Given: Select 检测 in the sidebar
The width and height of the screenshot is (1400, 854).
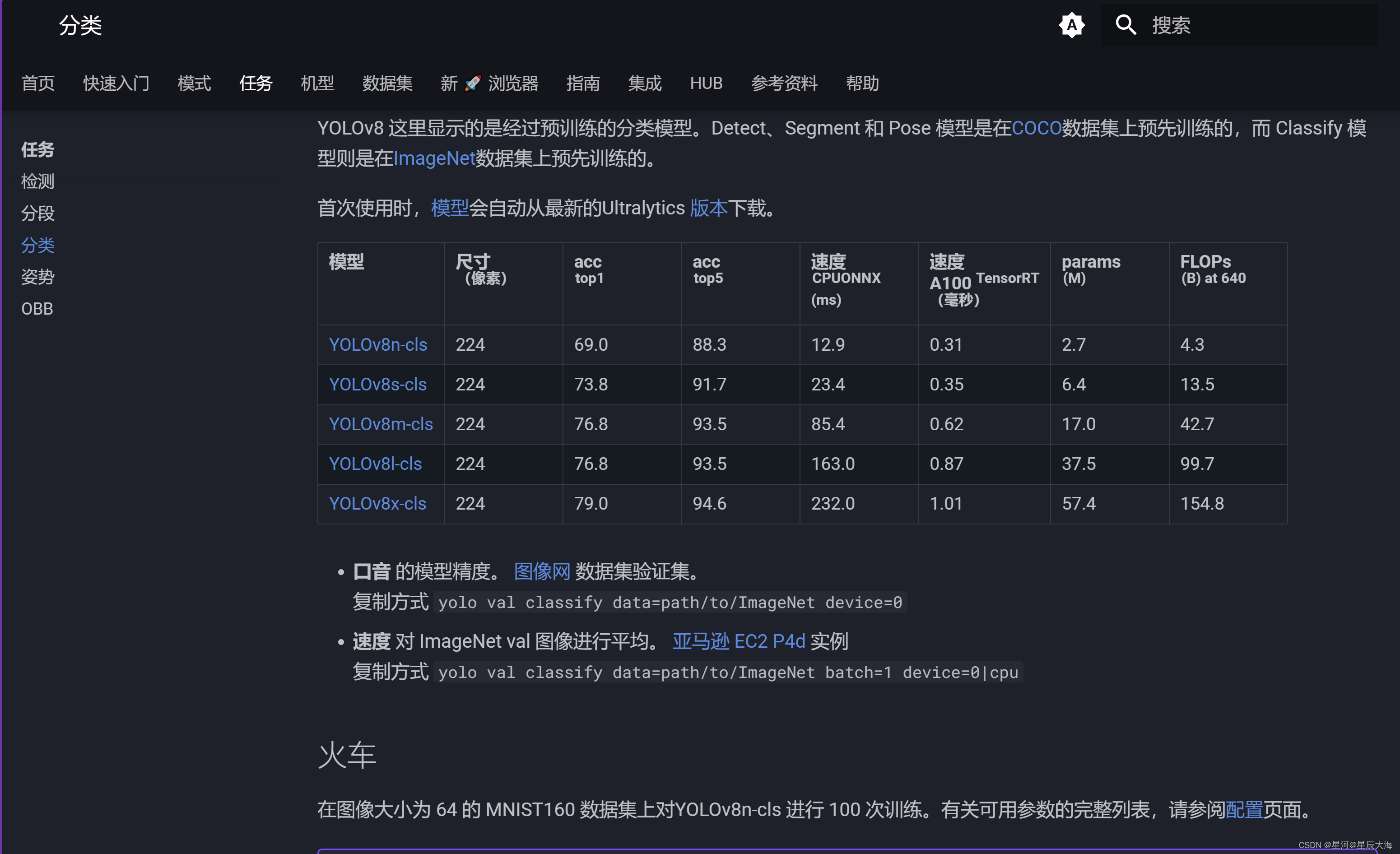Looking at the screenshot, I should pyautogui.click(x=37, y=181).
